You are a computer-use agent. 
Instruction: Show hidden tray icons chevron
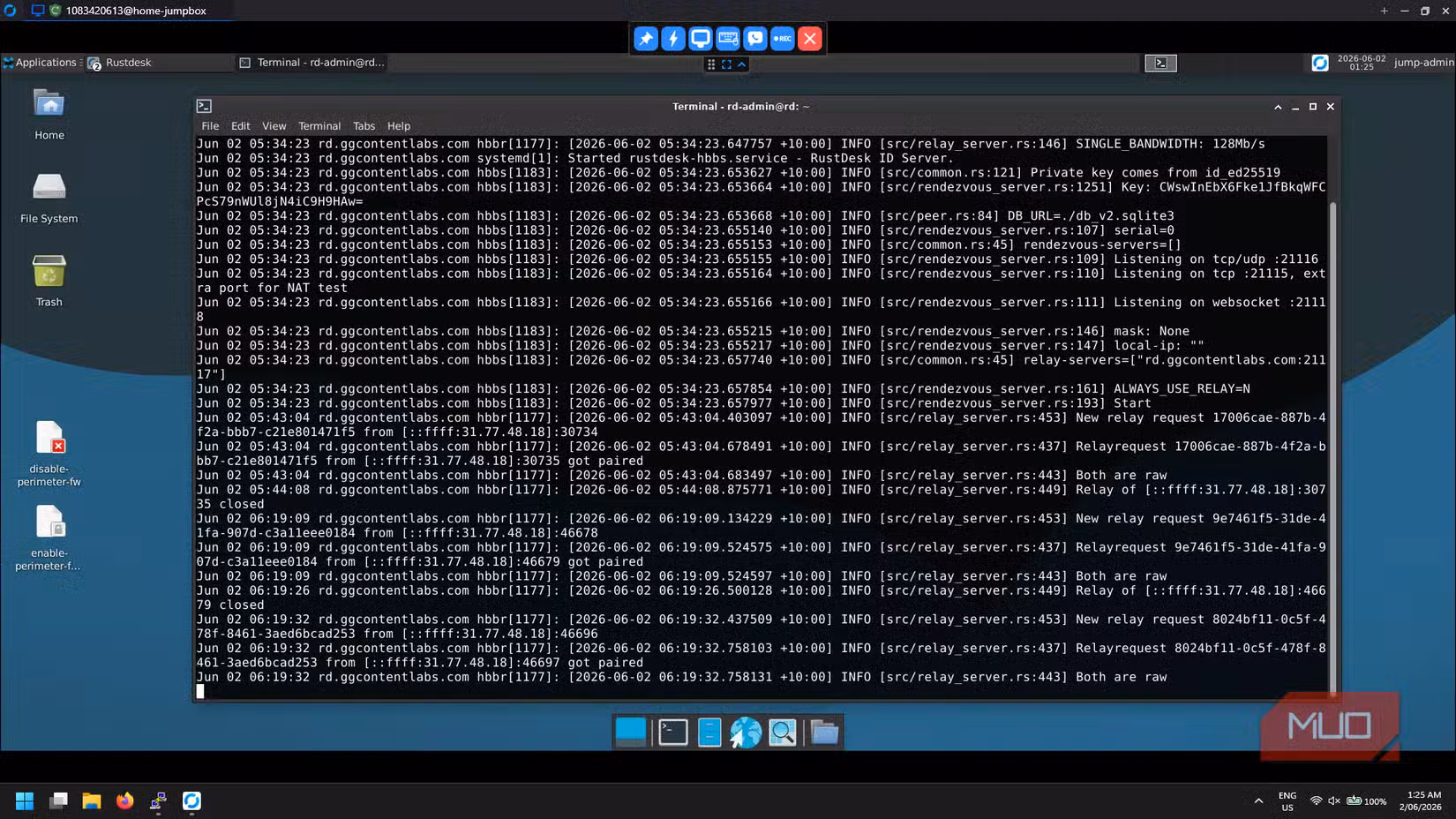[x=1258, y=801]
